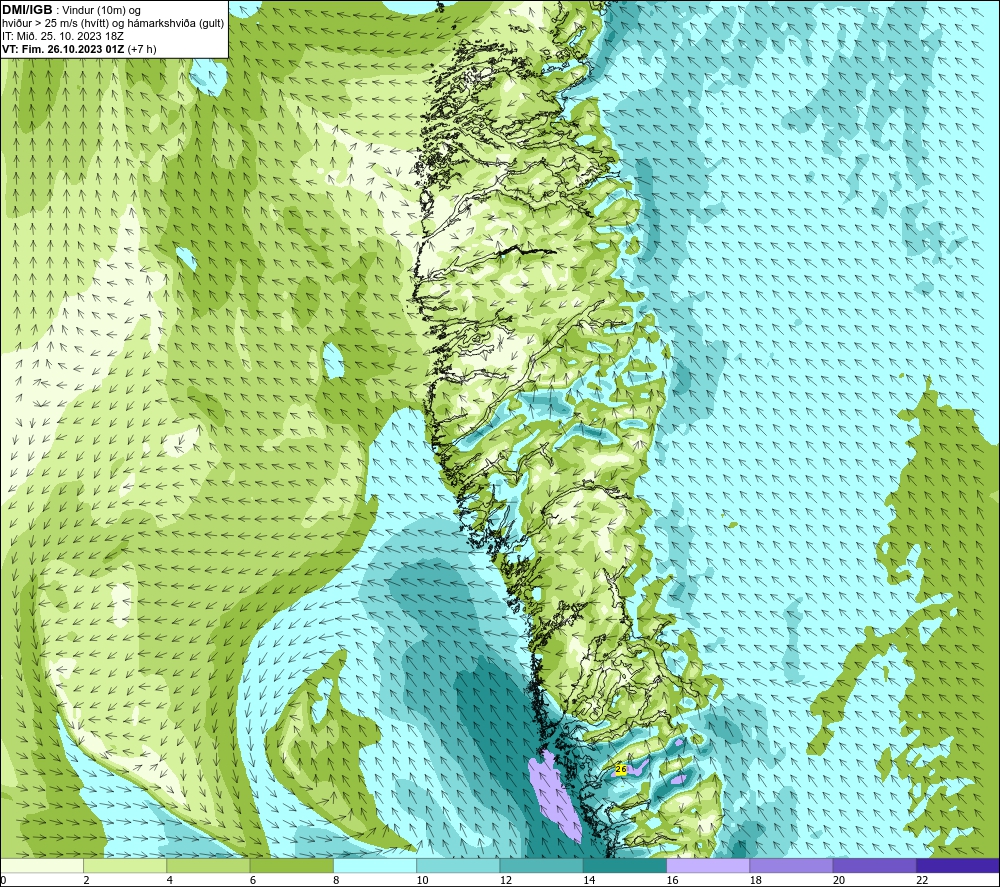Click the 'IT: Mið. 25. 10. 2023 18Z' line
Viewport: 1000px width, 887px height.
62,36
